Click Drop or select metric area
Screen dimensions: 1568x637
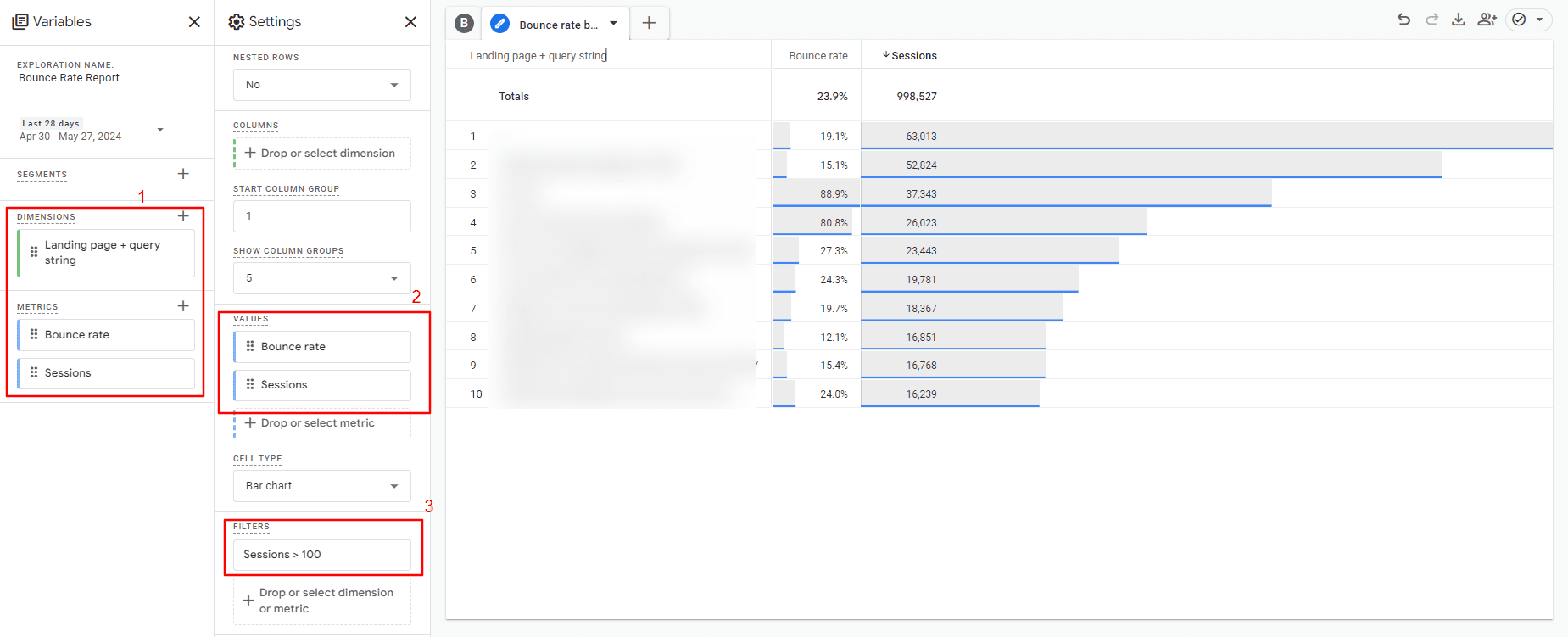[322, 423]
